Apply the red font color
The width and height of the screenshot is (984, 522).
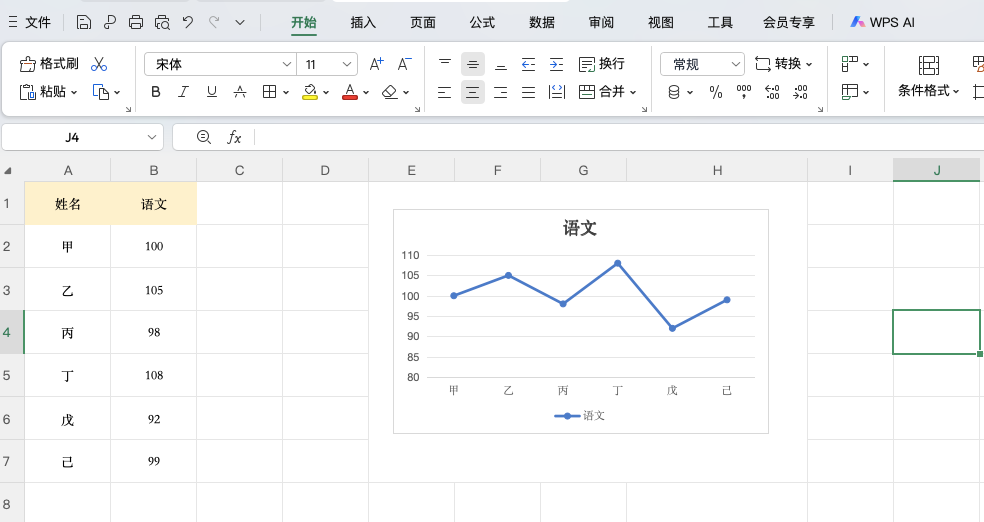click(350, 92)
